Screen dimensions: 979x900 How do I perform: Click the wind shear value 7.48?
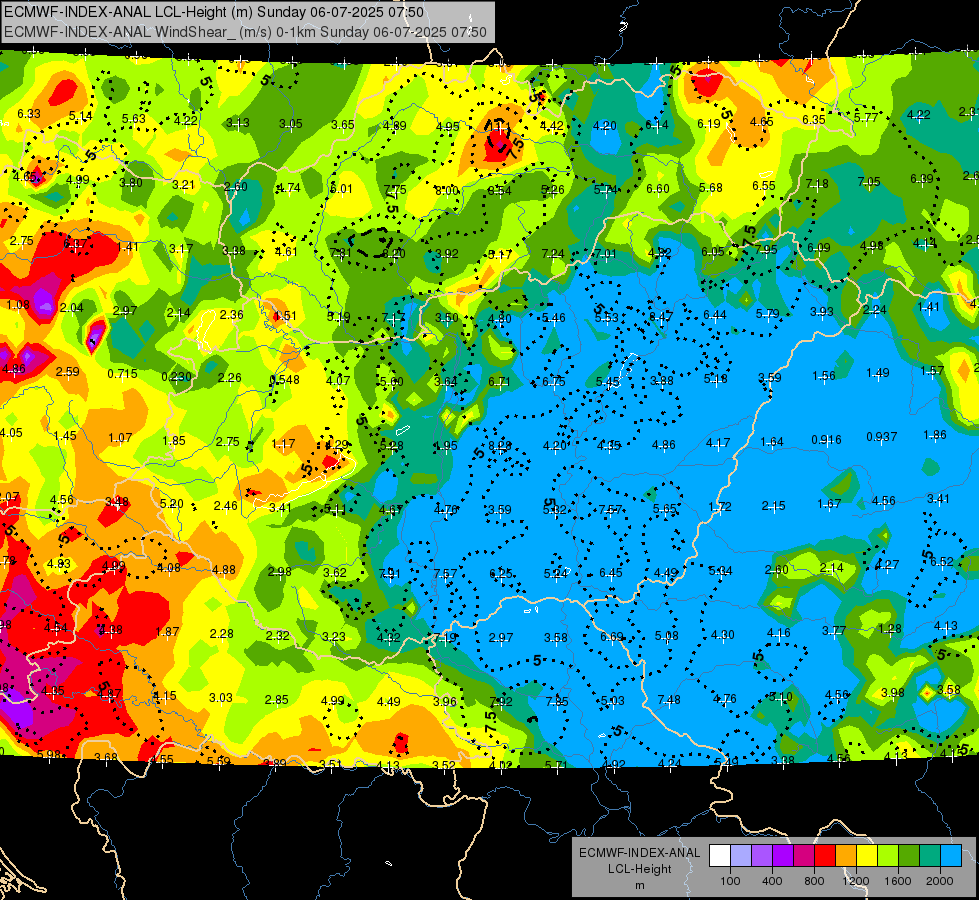(669, 700)
